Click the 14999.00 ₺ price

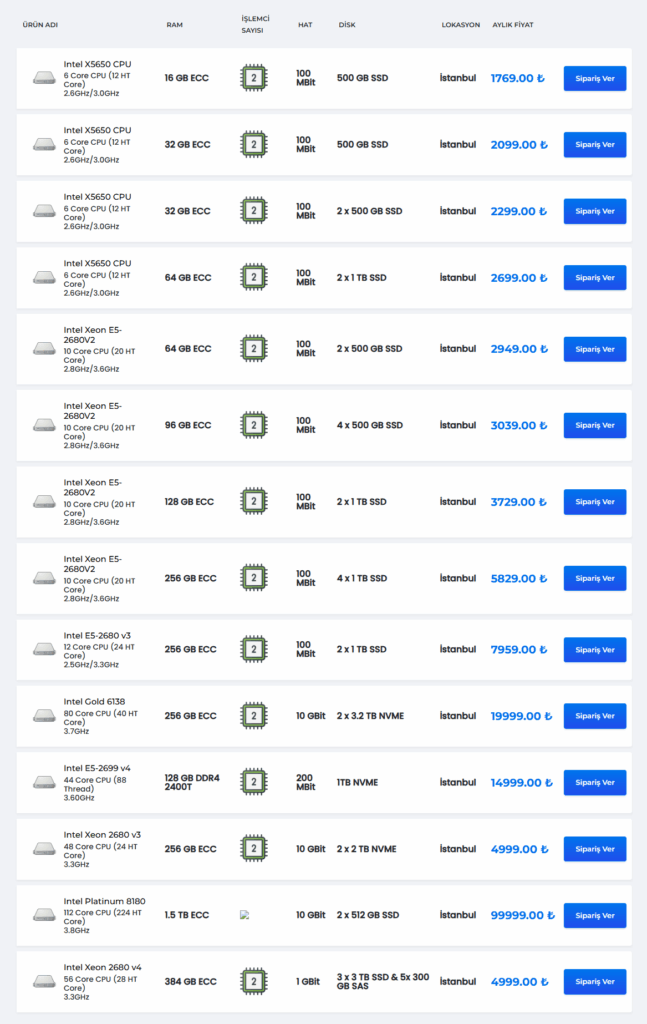tap(518, 783)
